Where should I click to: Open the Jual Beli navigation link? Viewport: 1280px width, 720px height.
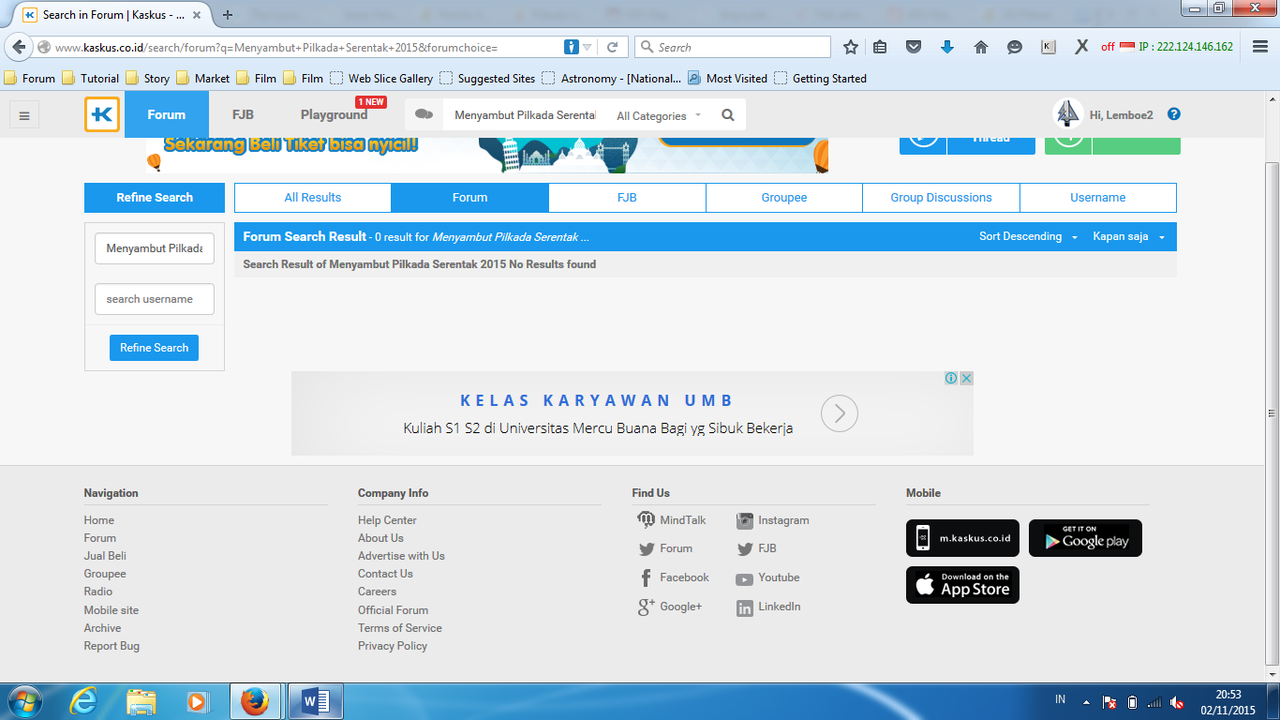(x=105, y=556)
